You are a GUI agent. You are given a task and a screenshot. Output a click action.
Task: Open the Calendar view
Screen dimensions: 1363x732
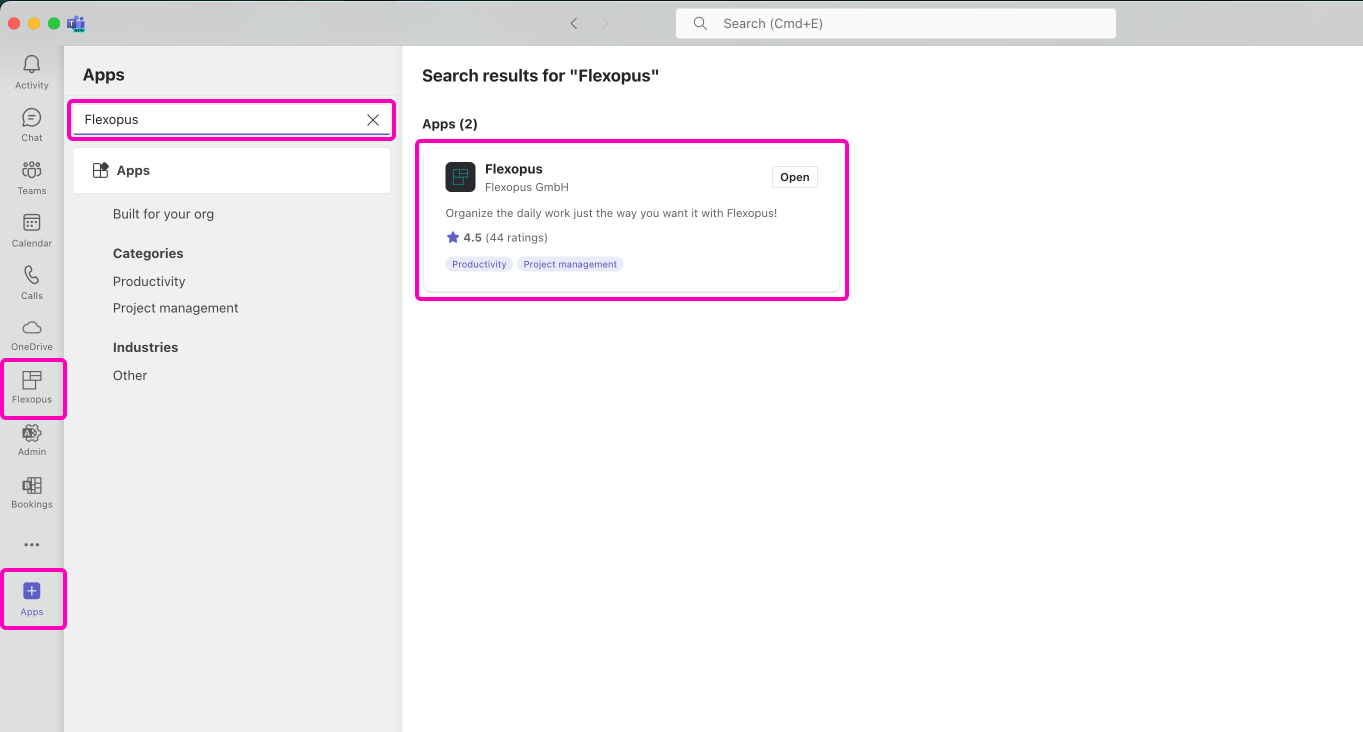[x=32, y=224]
